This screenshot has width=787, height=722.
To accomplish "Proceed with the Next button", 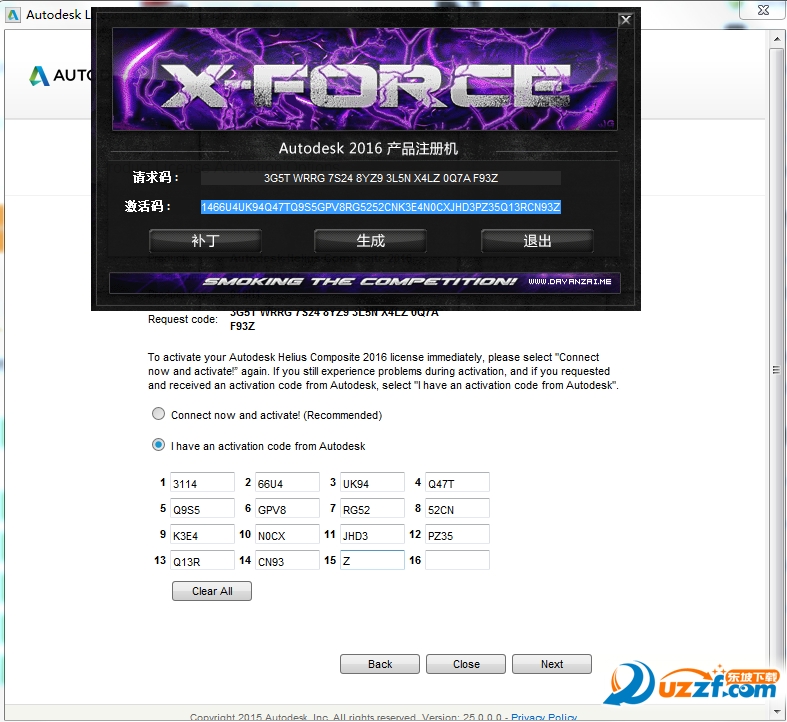I will (x=552, y=664).
